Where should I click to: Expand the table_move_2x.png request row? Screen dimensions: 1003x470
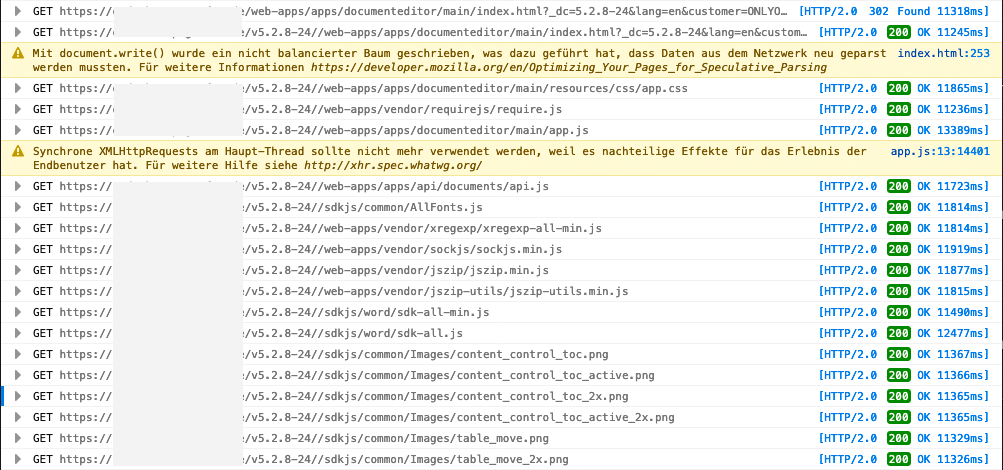(x=18, y=459)
